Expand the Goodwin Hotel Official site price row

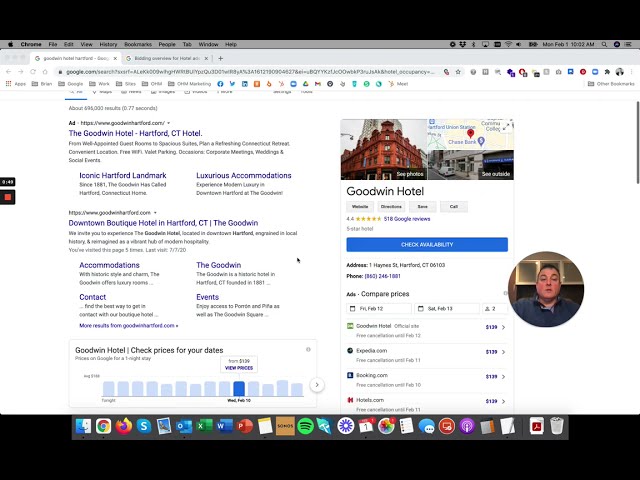tap(427, 330)
